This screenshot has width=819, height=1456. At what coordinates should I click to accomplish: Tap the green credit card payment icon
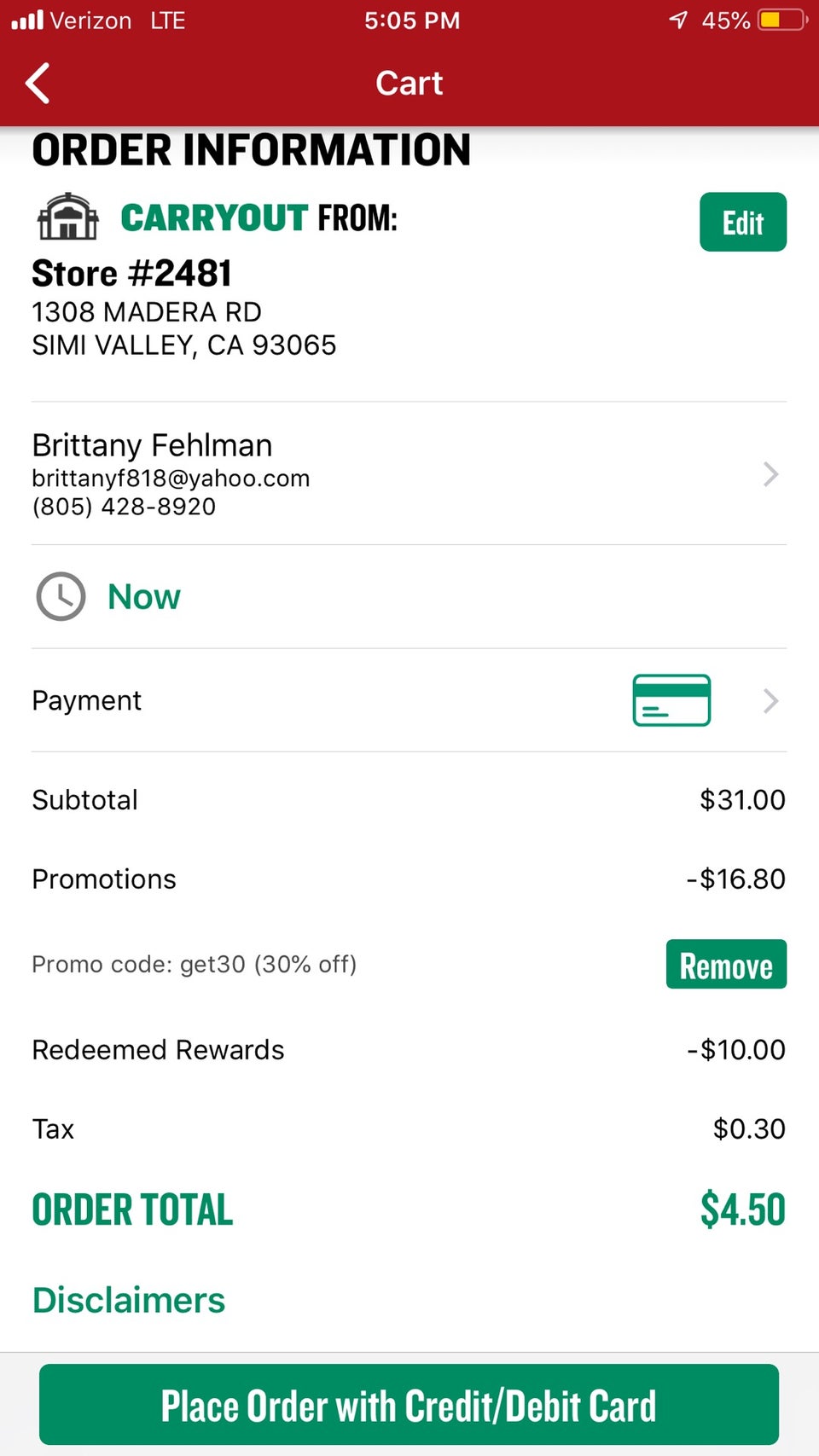(671, 700)
